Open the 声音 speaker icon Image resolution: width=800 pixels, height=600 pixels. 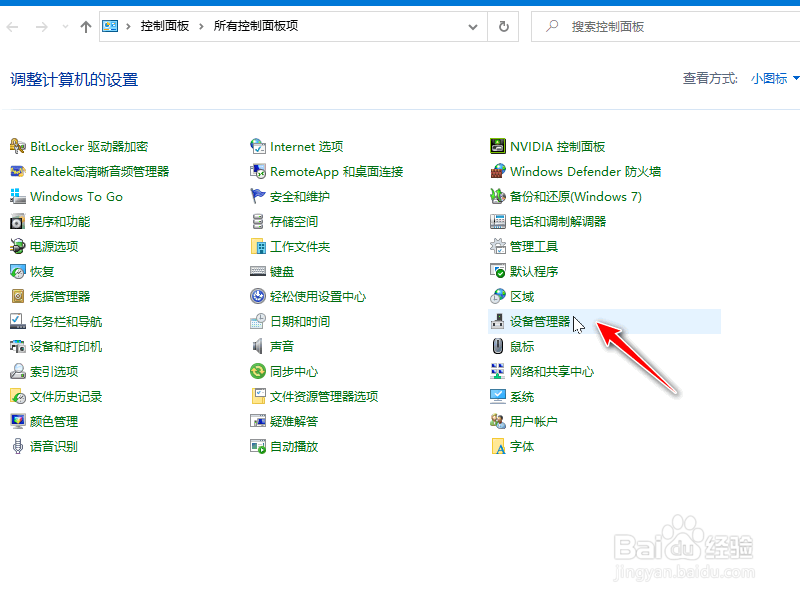click(258, 346)
